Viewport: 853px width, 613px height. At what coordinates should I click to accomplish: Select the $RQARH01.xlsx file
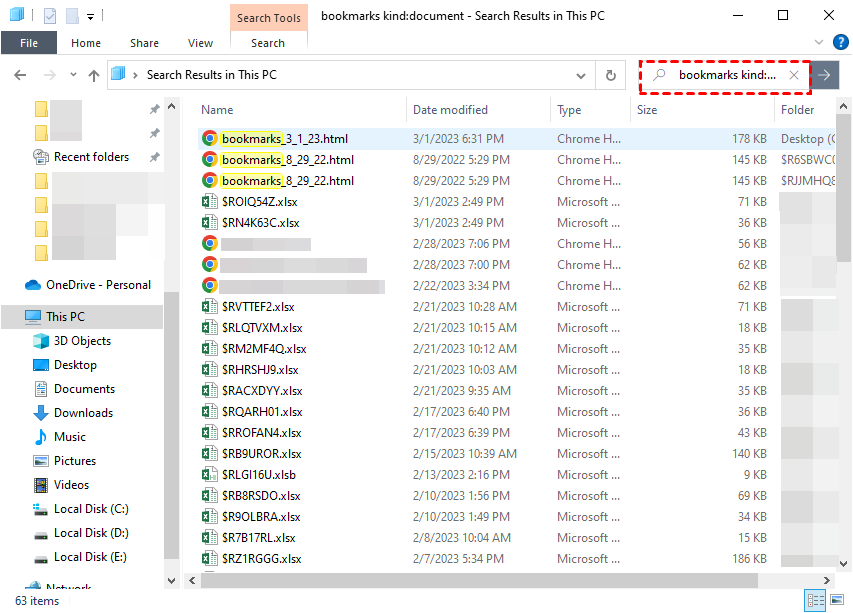[x=262, y=412]
